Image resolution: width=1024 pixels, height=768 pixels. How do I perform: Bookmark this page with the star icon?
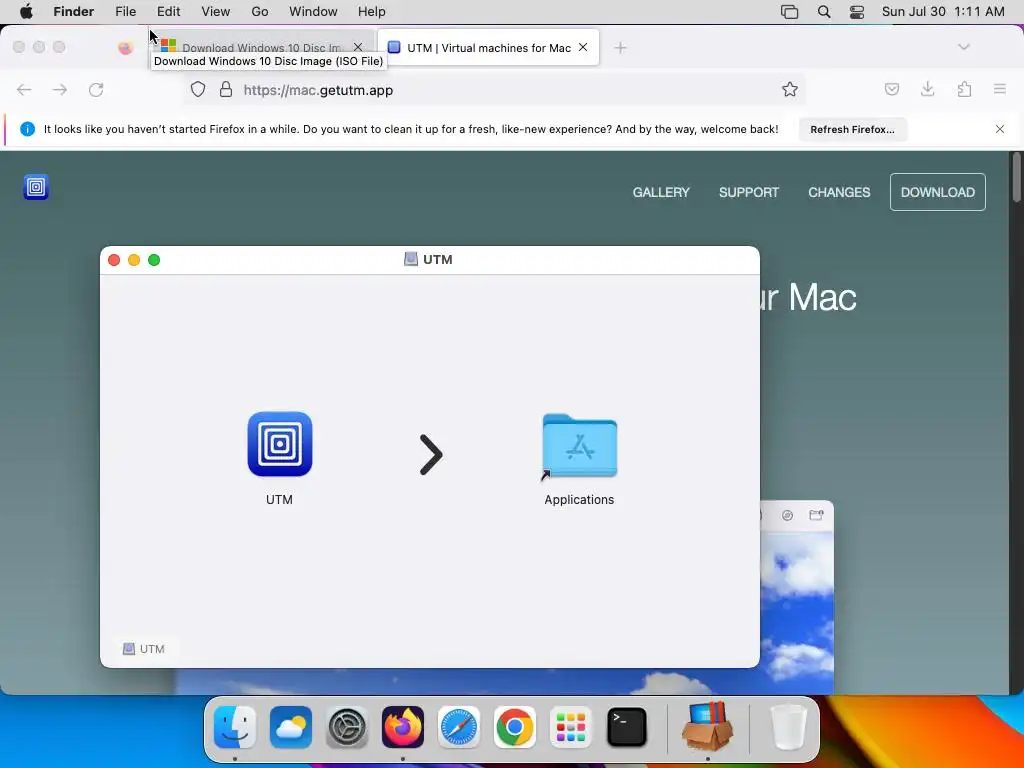[x=790, y=89]
